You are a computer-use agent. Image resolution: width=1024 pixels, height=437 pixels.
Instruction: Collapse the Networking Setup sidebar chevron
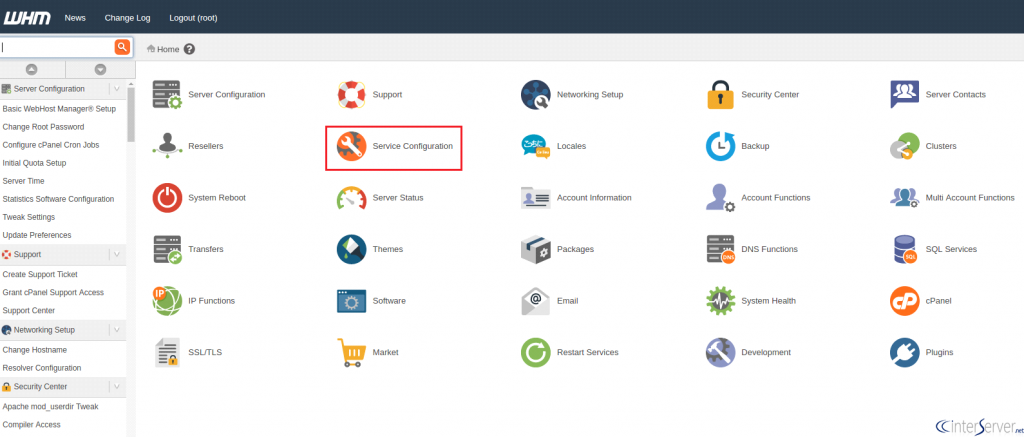[116, 330]
